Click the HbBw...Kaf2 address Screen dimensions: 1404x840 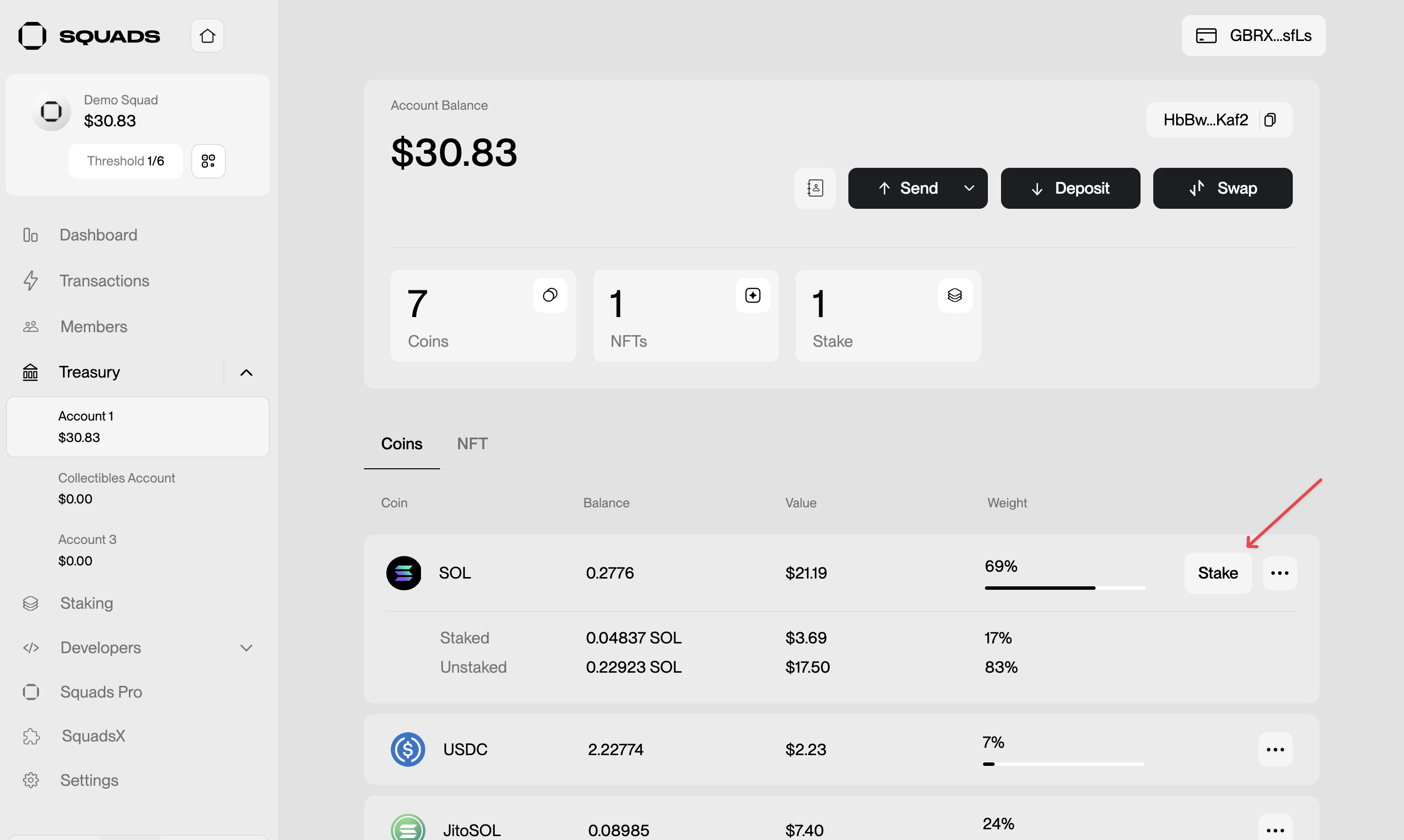point(1205,120)
